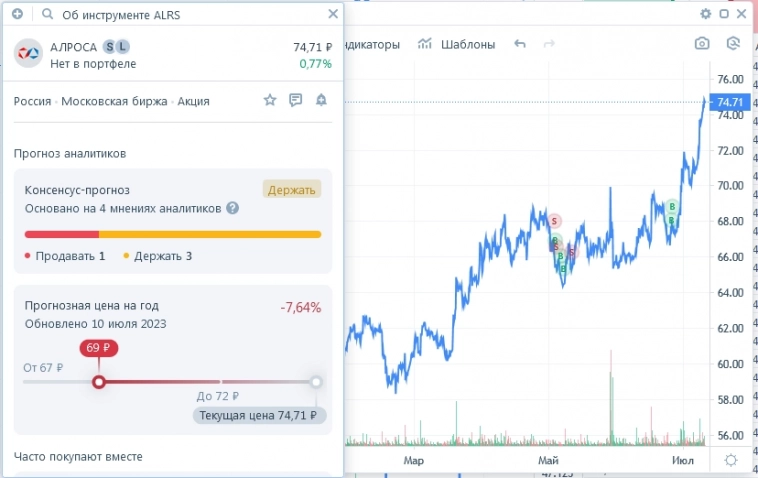
Task: Click the Московская биржа link
Action: pyautogui.click(x=116, y=101)
